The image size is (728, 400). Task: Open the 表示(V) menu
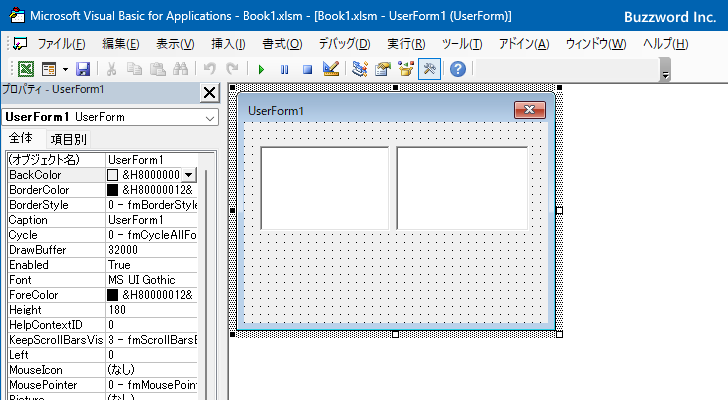(175, 44)
